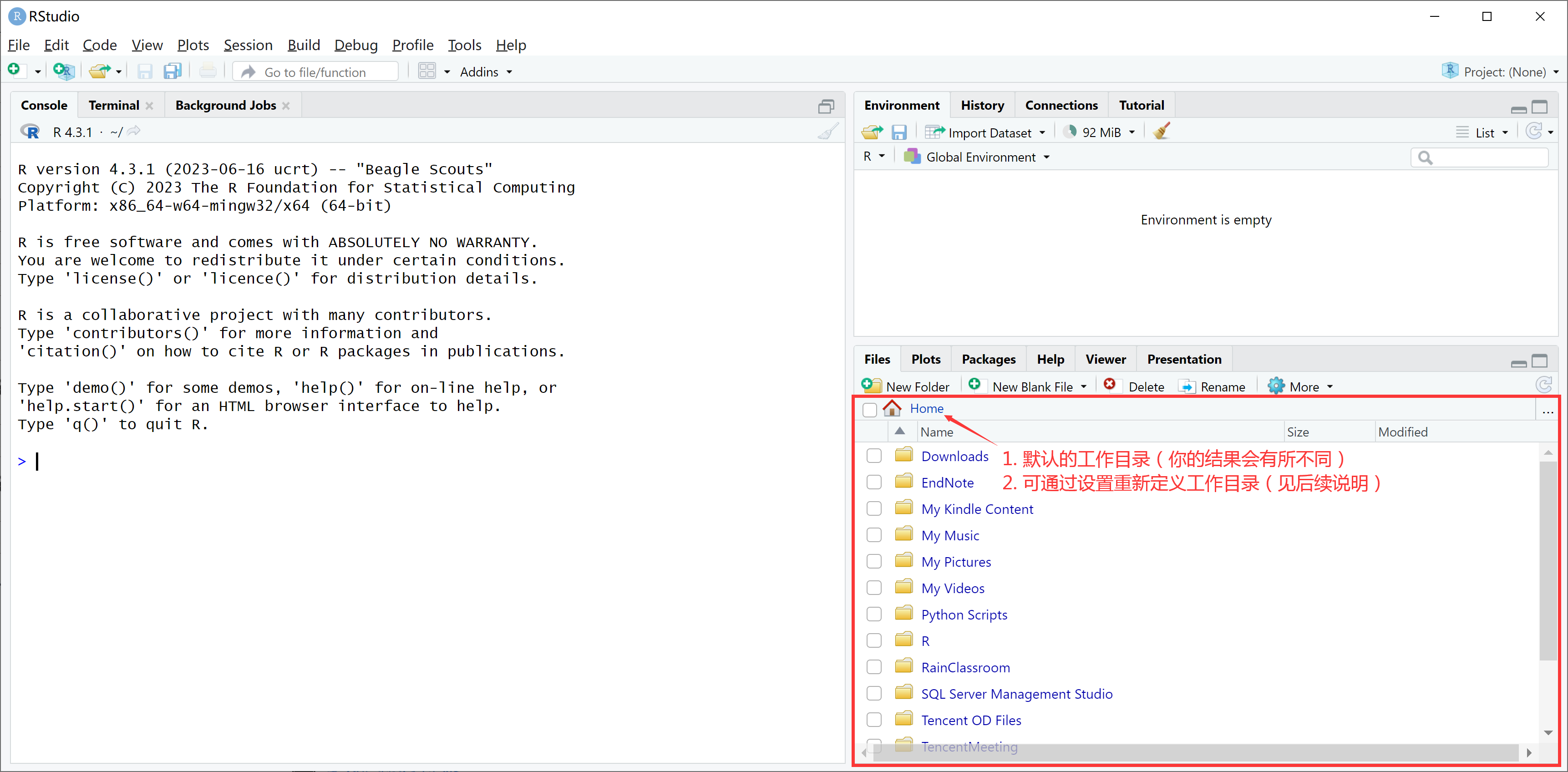The image size is (1568, 772).
Task: Clear objects with the Environment broom icon
Action: pos(1161,132)
